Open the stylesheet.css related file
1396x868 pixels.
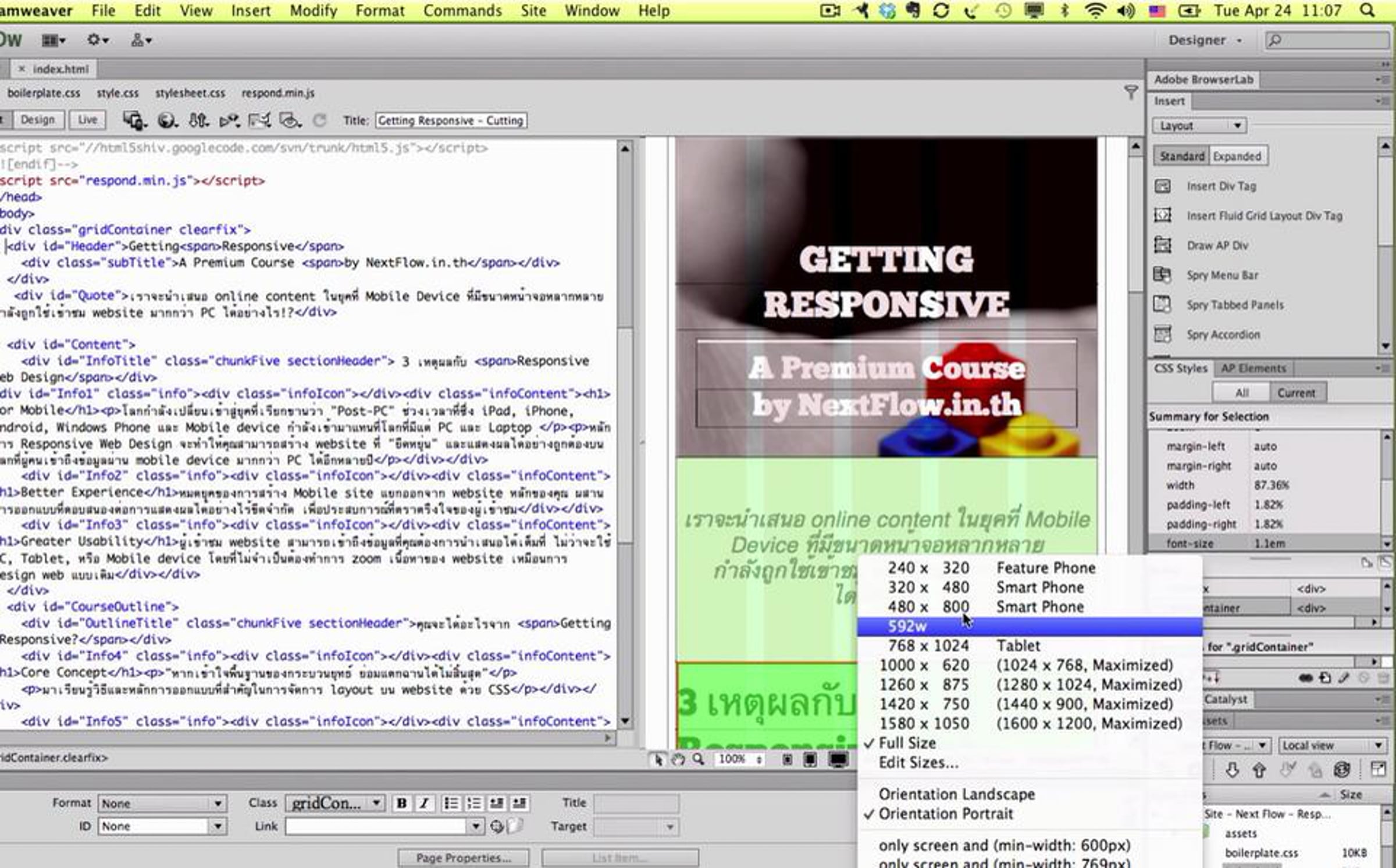pyautogui.click(x=190, y=93)
